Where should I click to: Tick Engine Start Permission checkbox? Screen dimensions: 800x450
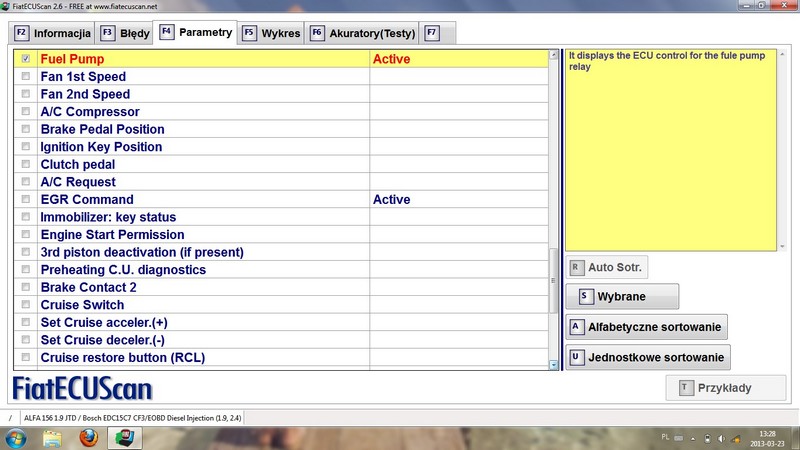click(x=26, y=234)
